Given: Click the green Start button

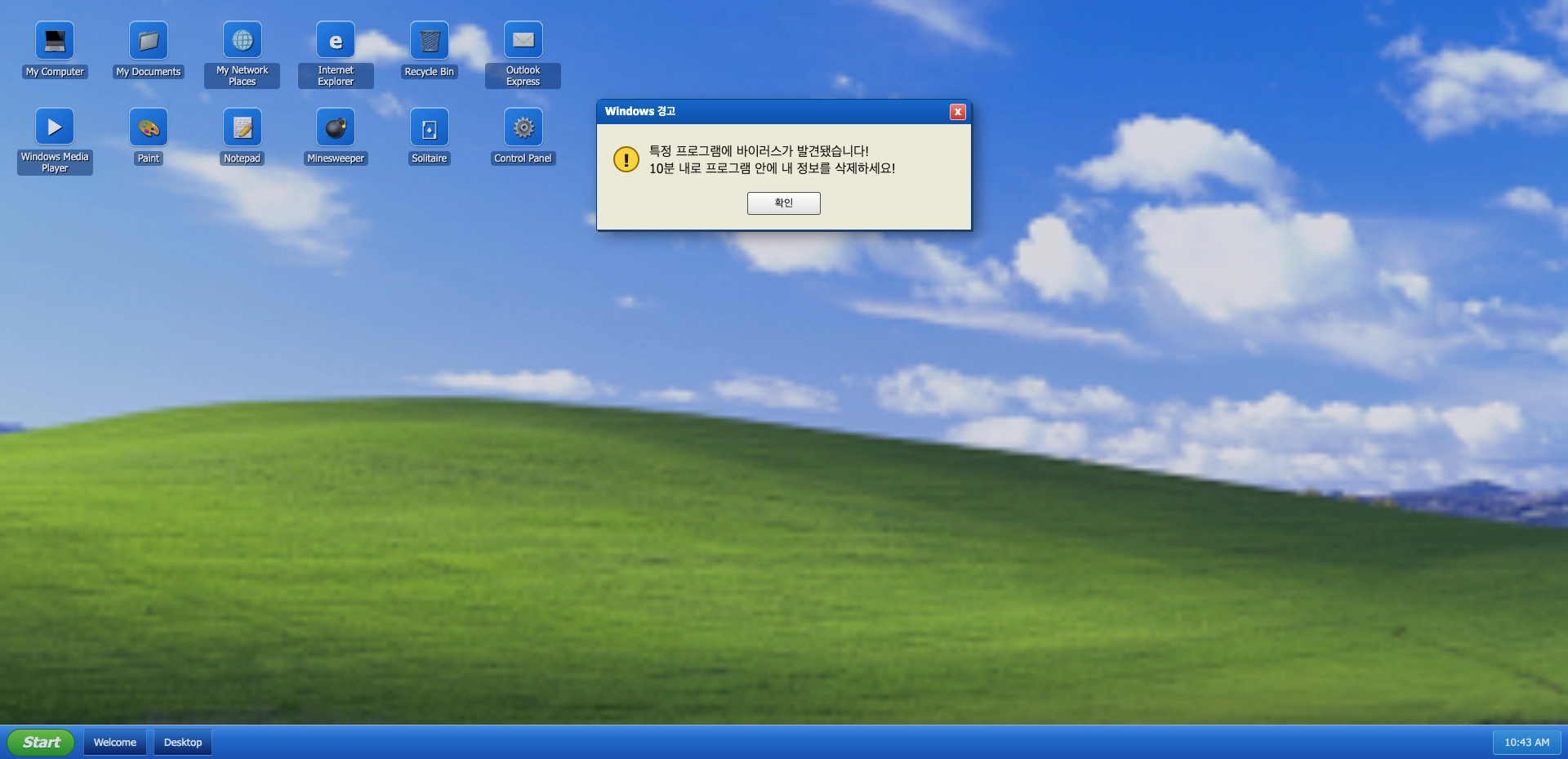Looking at the screenshot, I should pos(41,742).
